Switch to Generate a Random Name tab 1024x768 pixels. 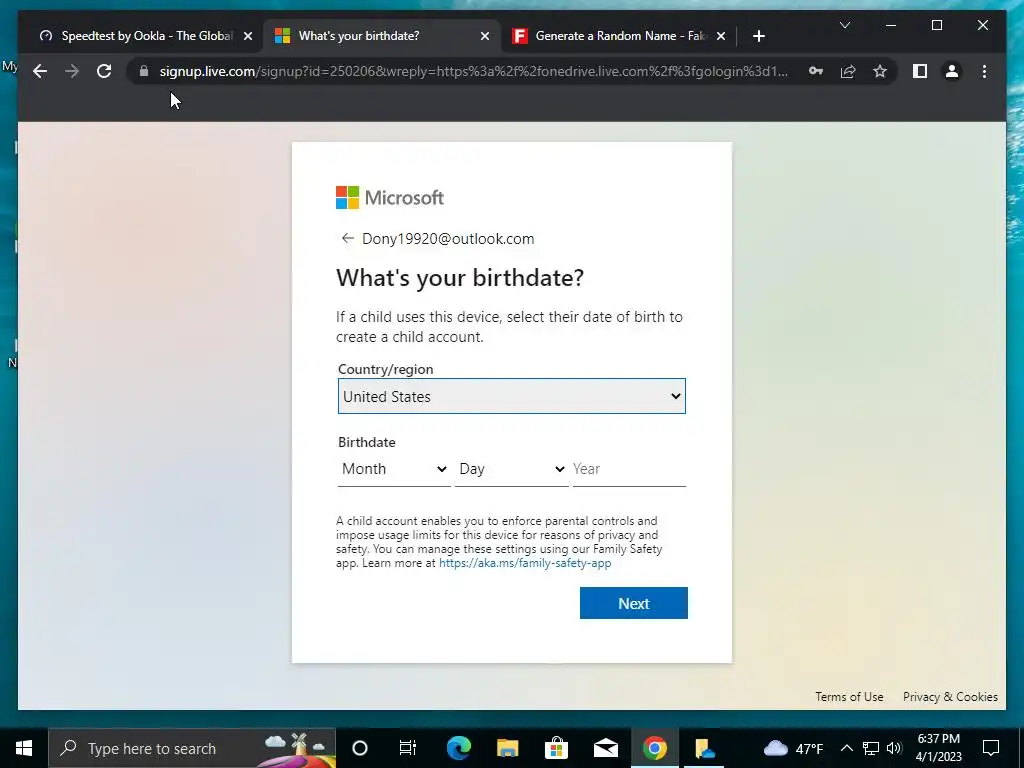tap(618, 36)
